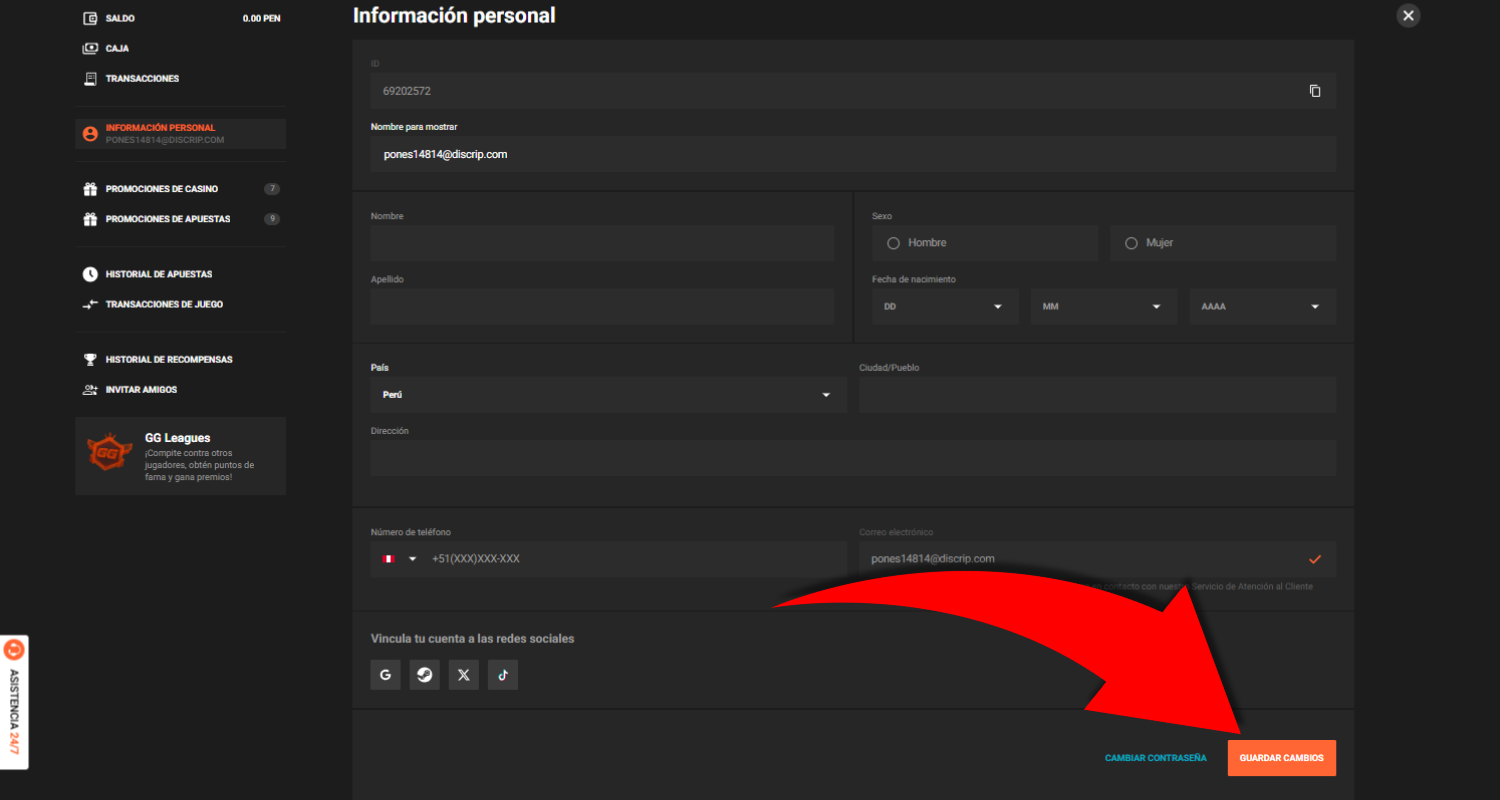The height and width of the screenshot is (800, 1500).
Task: Link account with X social icon
Action: 463,675
